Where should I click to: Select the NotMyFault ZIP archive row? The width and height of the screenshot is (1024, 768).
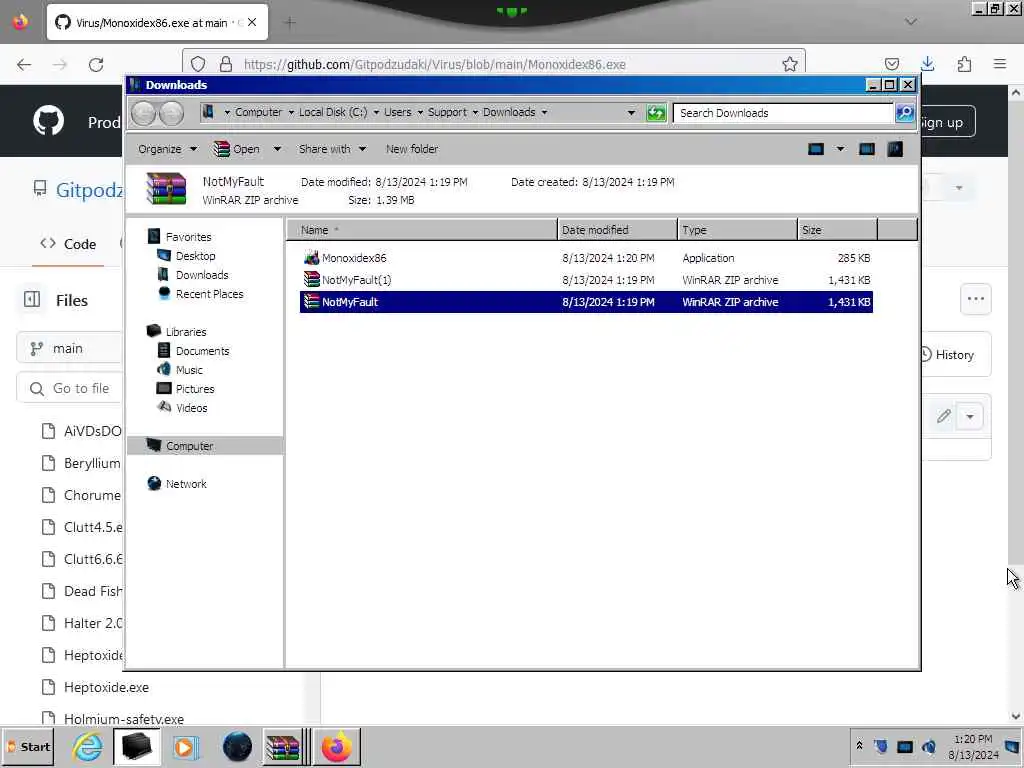(586, 302)
